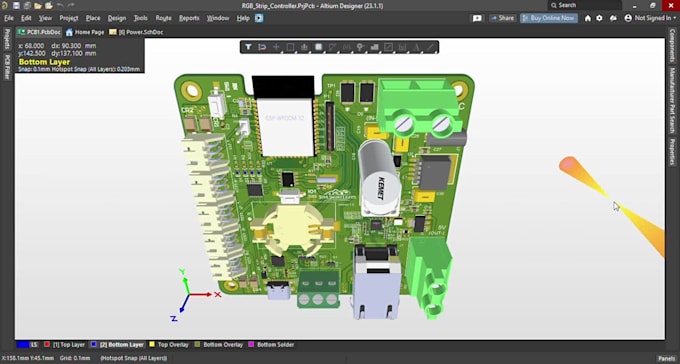Screen dimensions: 680x364
Task: Click the Panels button in the status bar
Action: click(666, 358)
